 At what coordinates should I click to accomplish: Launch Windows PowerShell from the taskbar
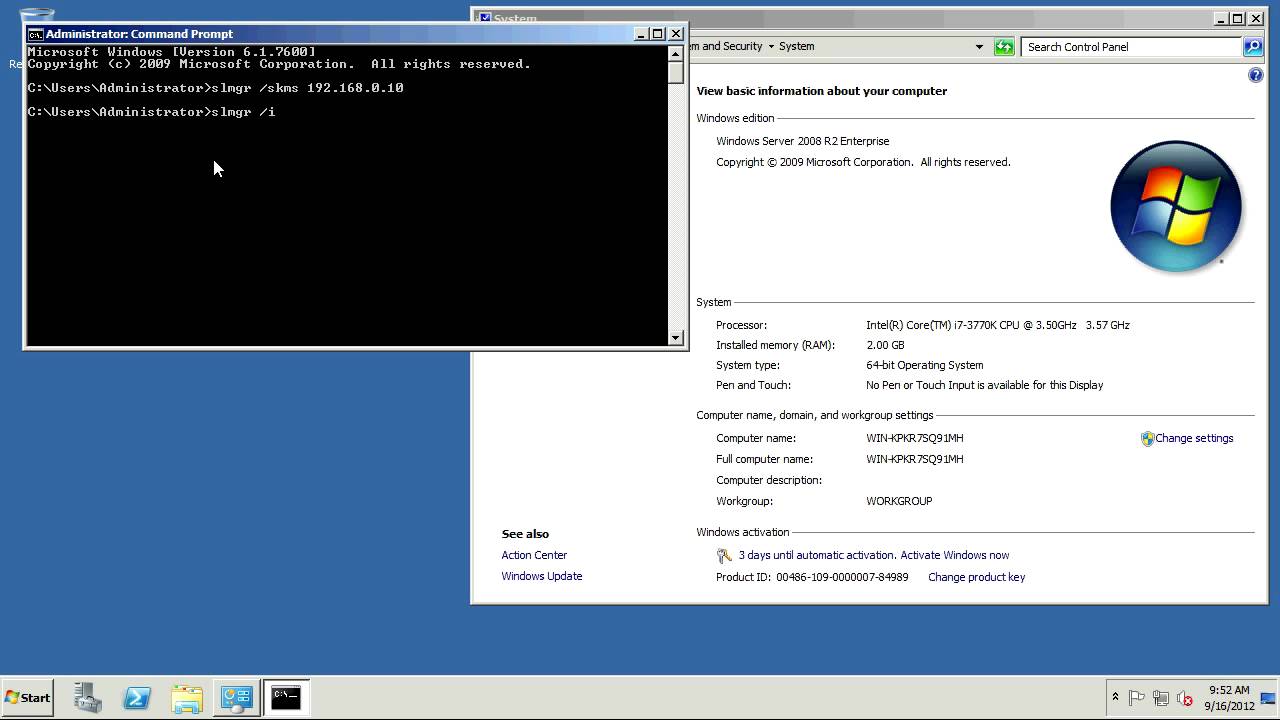point(137,698)
